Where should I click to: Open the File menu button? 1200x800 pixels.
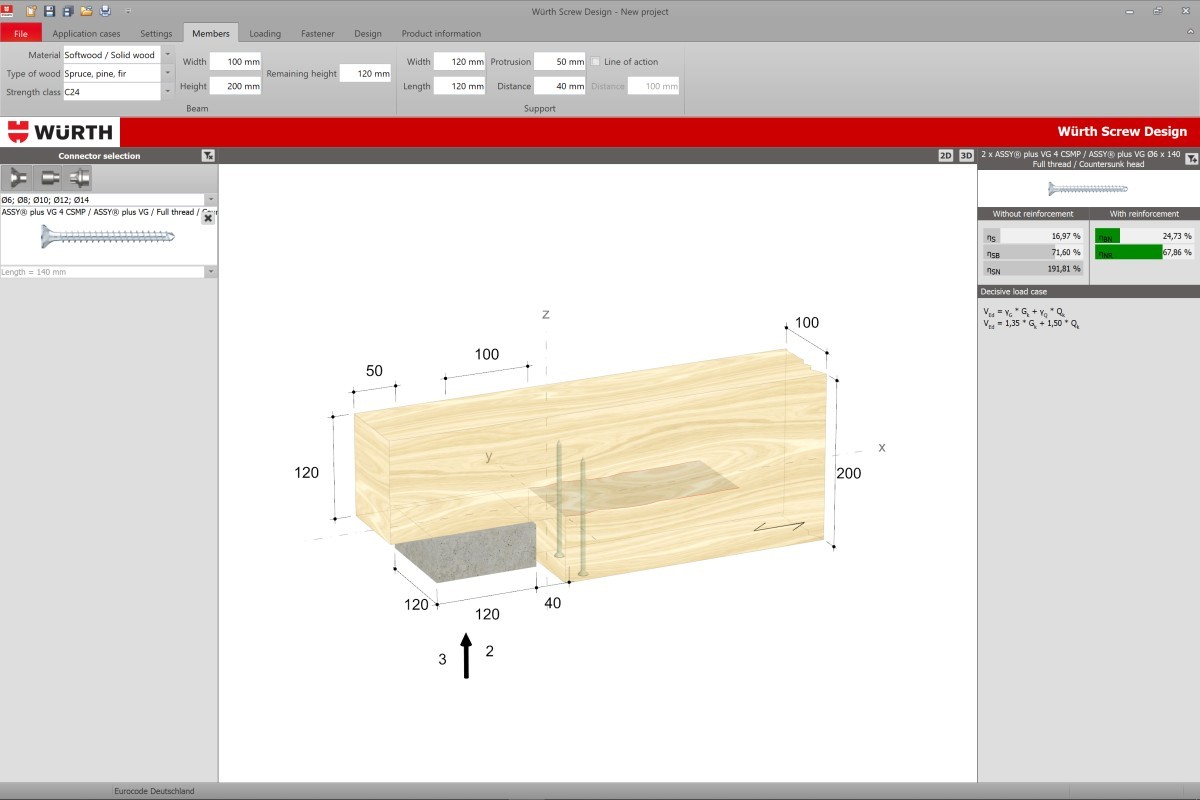pos(21,33)
